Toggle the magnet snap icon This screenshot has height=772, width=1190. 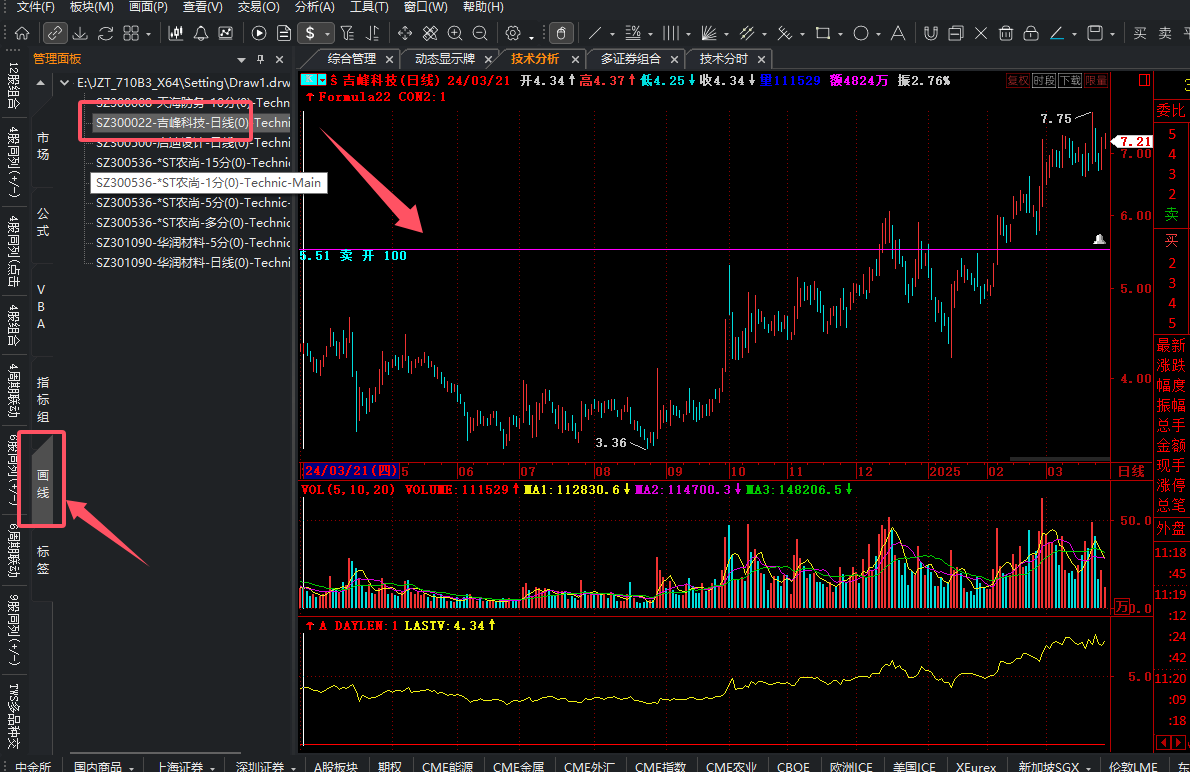click(930, 33)
